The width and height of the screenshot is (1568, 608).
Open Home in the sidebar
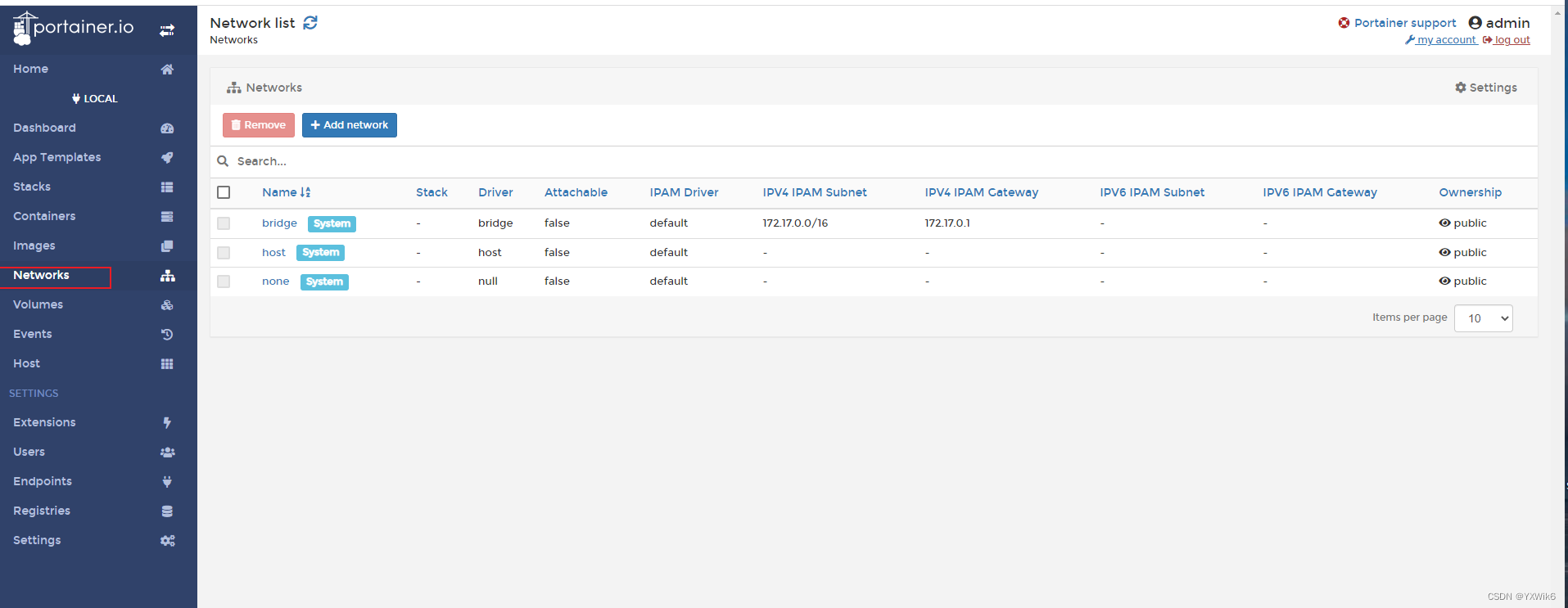[x=30, y=70]
